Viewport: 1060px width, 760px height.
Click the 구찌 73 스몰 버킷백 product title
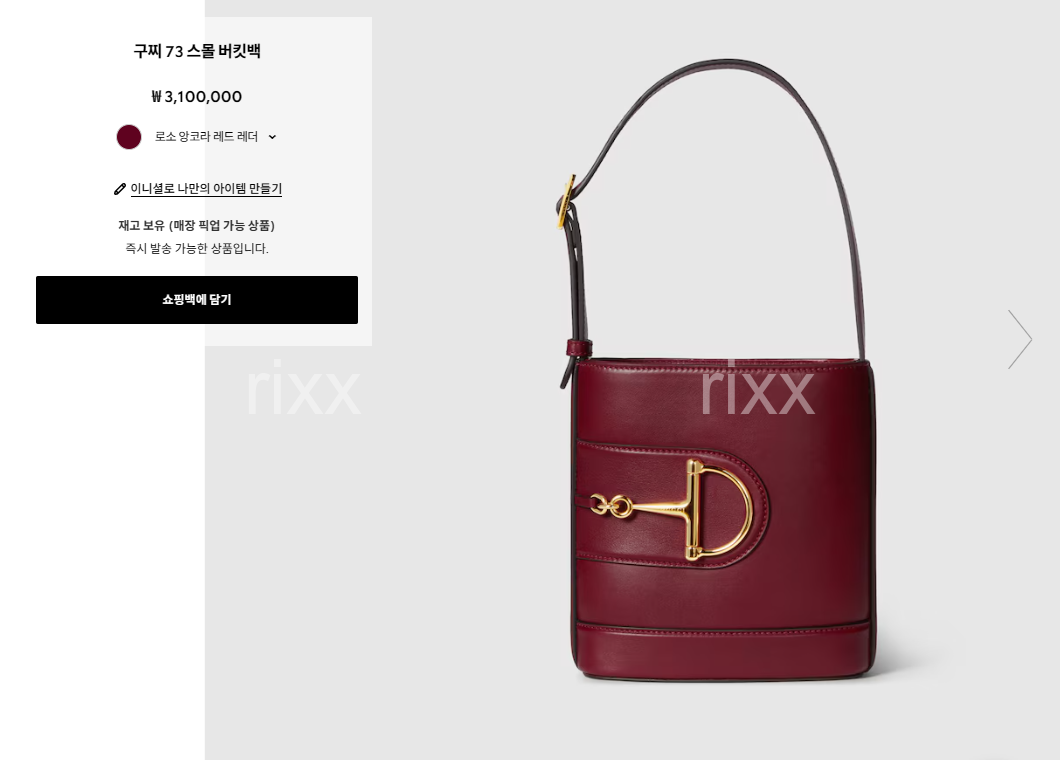197,51
